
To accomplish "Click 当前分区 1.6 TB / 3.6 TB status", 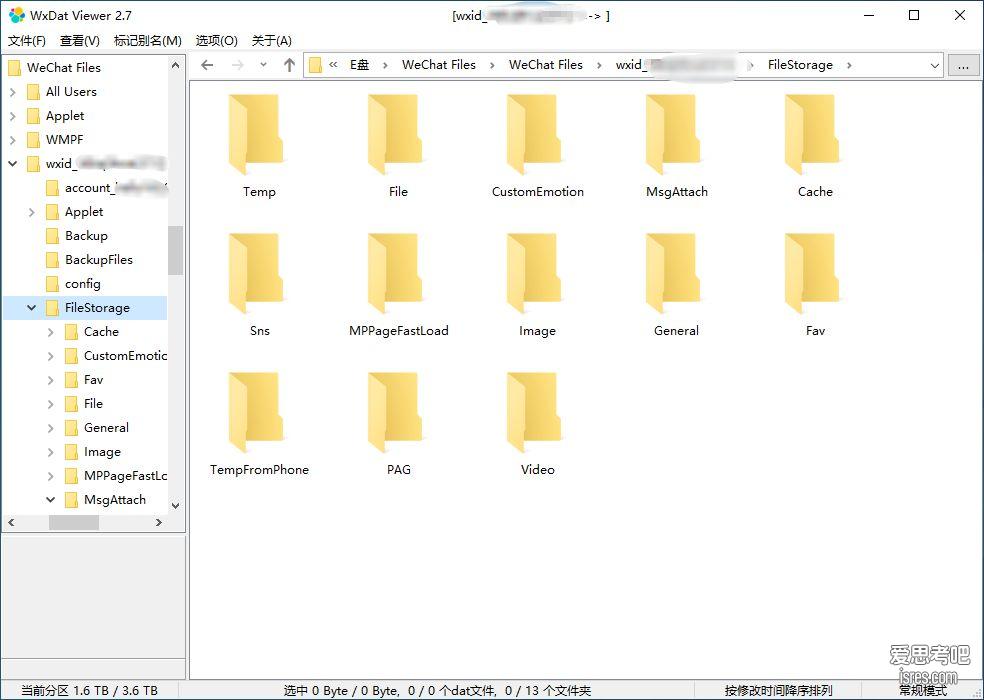I will [89, 691].
